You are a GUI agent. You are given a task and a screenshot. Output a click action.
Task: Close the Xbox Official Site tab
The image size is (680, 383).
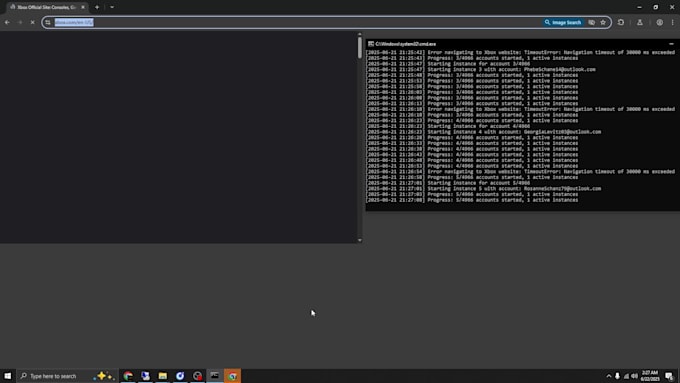[x=83, y=7]
